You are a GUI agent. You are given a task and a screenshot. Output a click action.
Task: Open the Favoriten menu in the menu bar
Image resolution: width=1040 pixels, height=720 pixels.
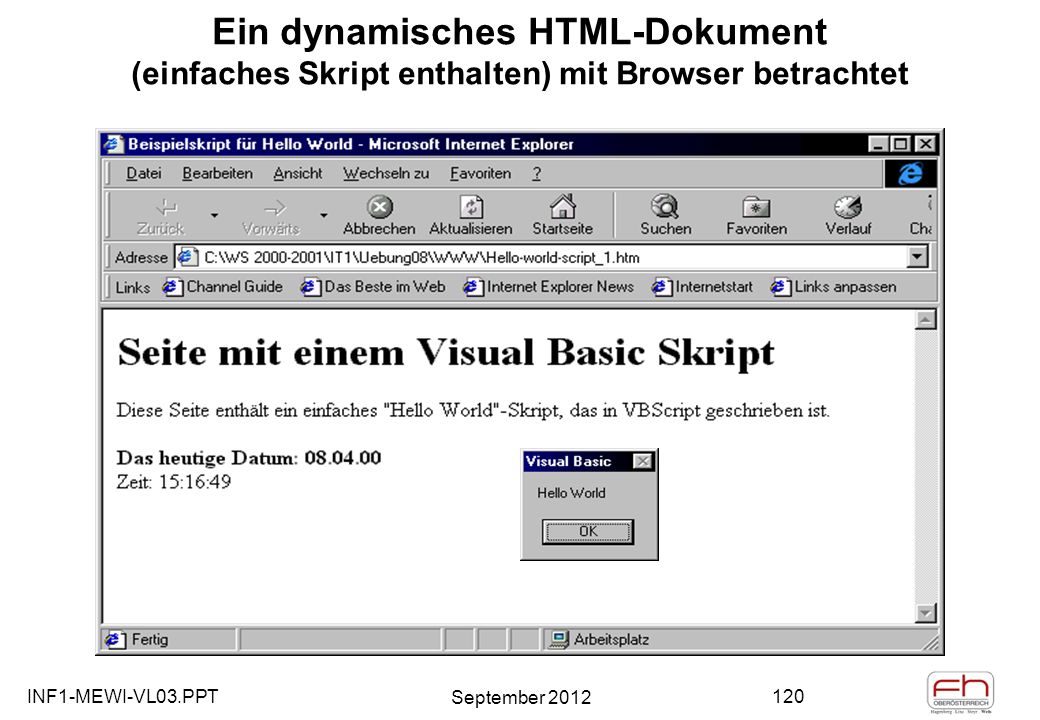tap(481, 174)
